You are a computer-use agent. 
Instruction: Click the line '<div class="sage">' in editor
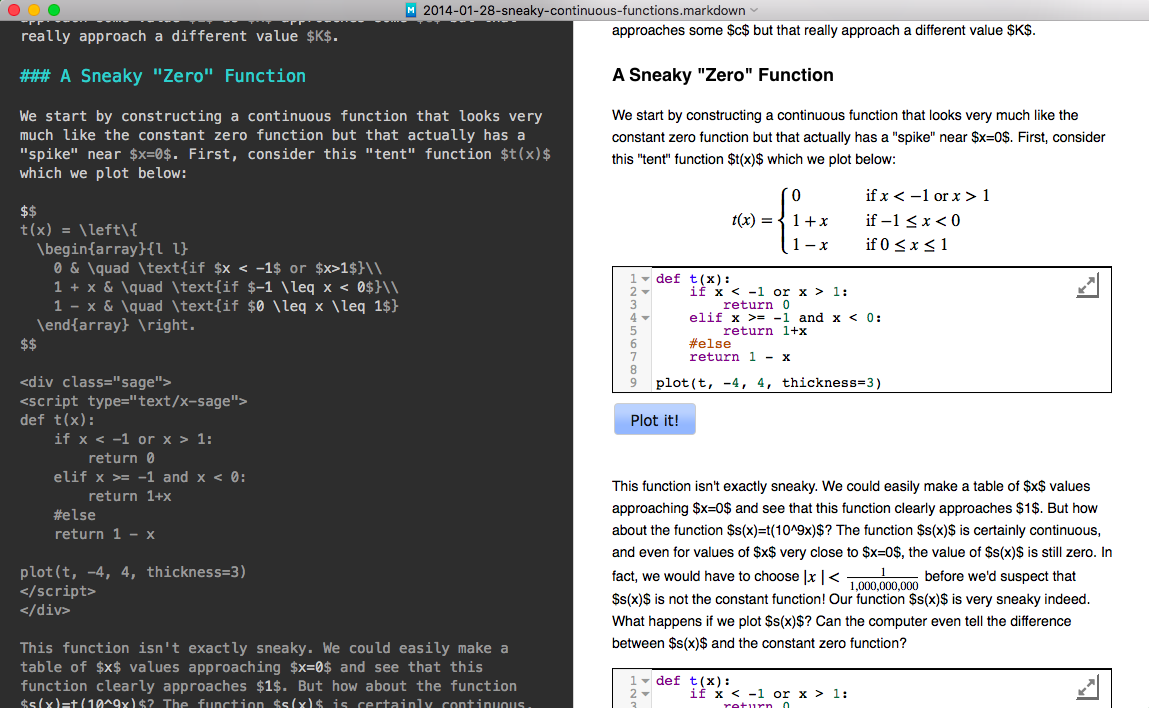point(95,383)
